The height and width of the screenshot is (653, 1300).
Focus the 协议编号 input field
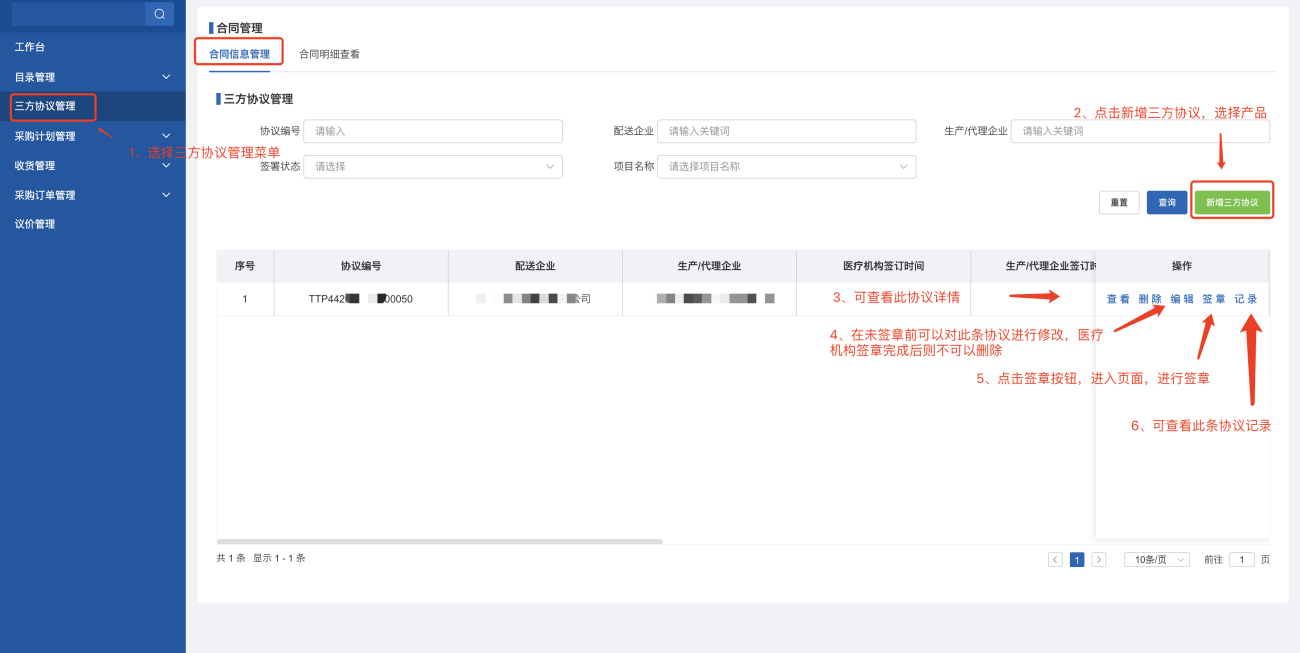(432, 131)
